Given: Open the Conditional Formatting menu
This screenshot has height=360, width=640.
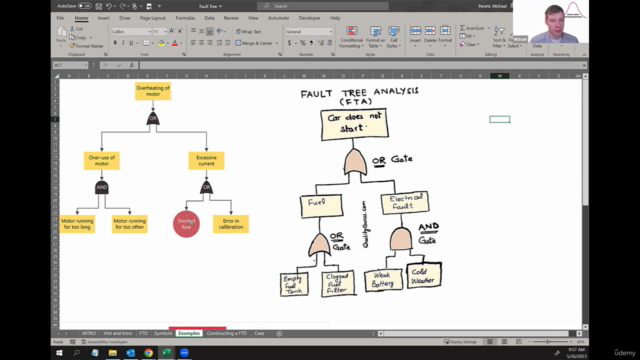Looking at the screenshot, I should [351, 37].
